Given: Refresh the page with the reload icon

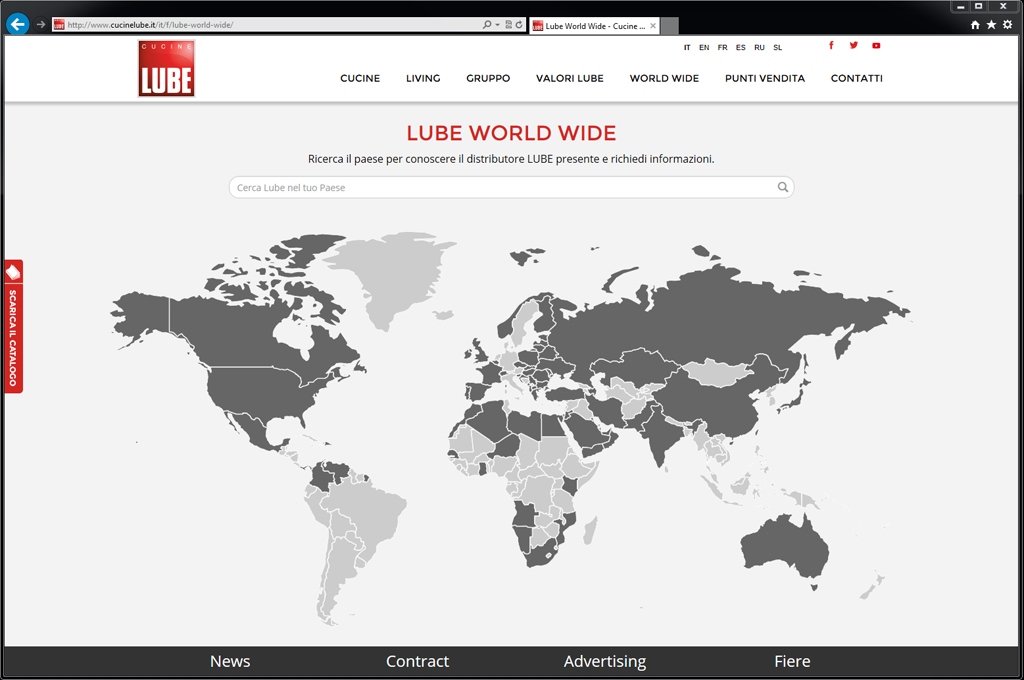Looking at the screenshot, I should [x=519, y=25].
